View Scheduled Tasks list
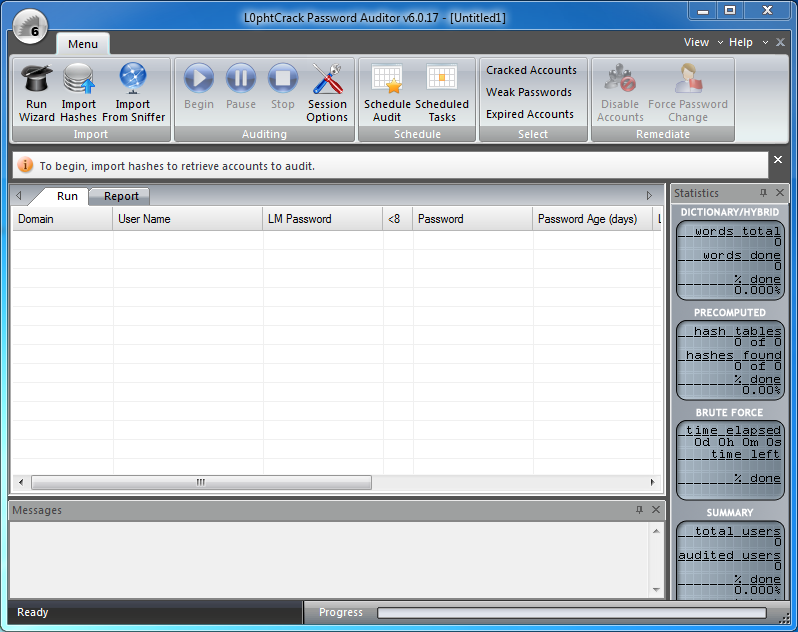798x632 pixels. (x=442, y=93)
